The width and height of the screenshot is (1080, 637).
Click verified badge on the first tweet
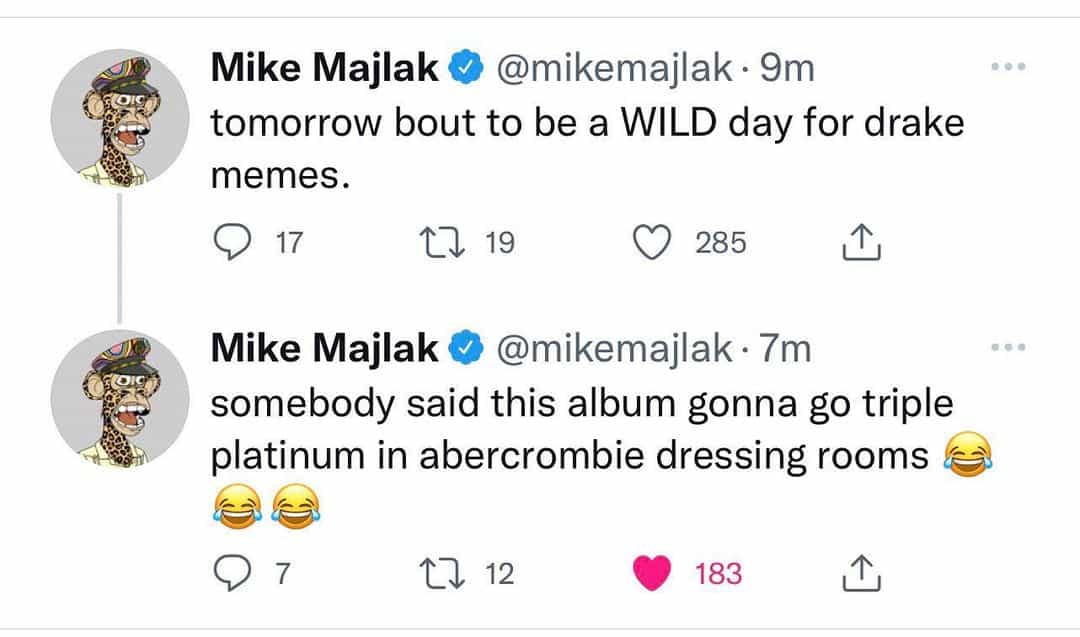(465, 69)
